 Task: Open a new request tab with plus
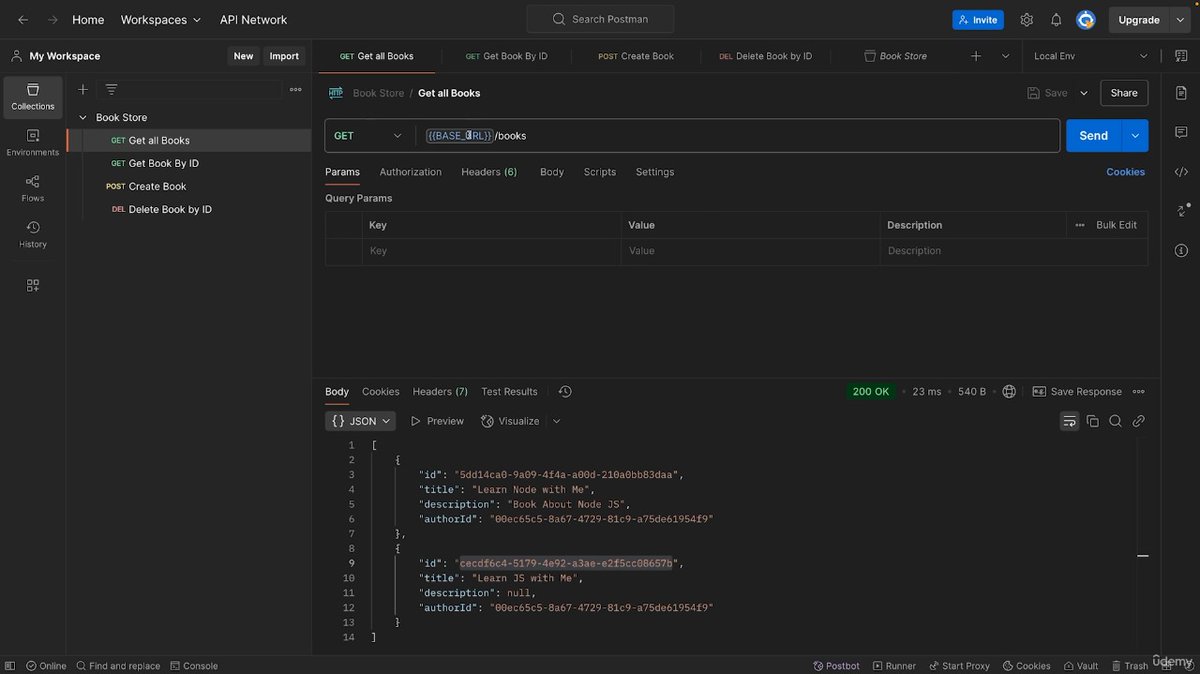(x=976, y=56)
